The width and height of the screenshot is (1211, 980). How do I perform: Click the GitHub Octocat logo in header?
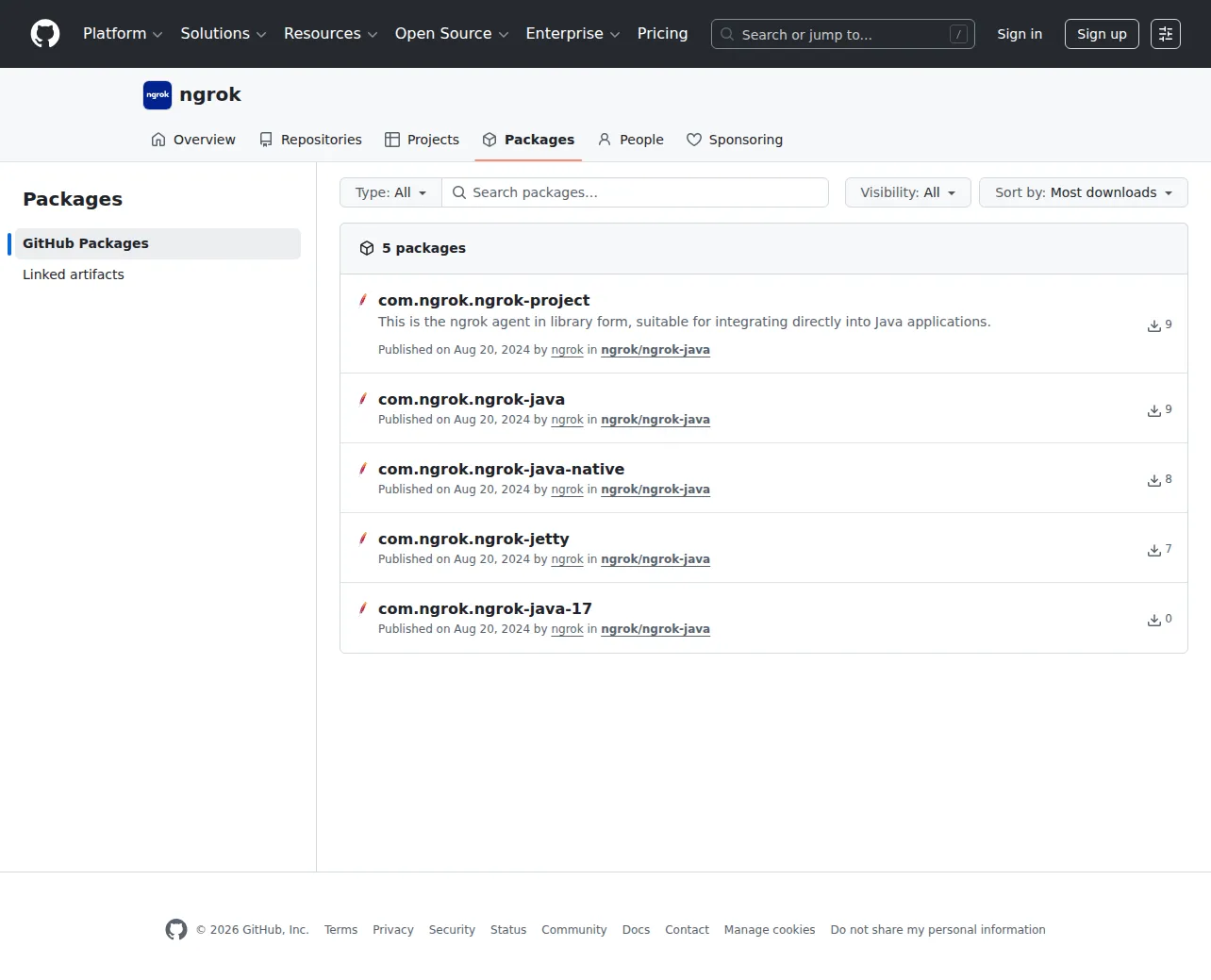[x=45, y=34]
